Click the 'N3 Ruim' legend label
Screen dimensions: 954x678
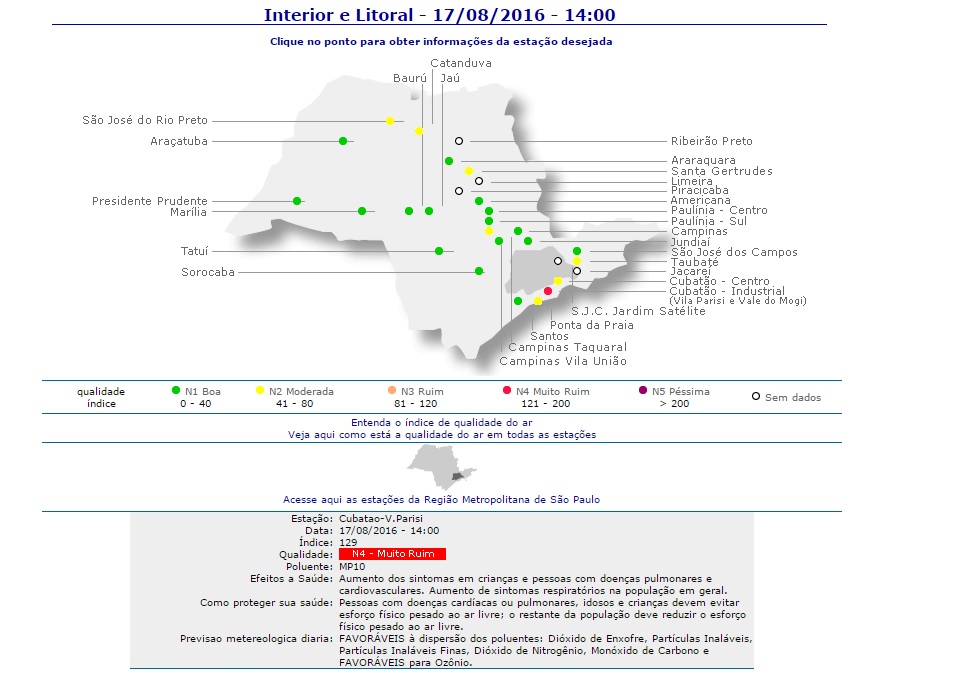(x=422, y=391)
